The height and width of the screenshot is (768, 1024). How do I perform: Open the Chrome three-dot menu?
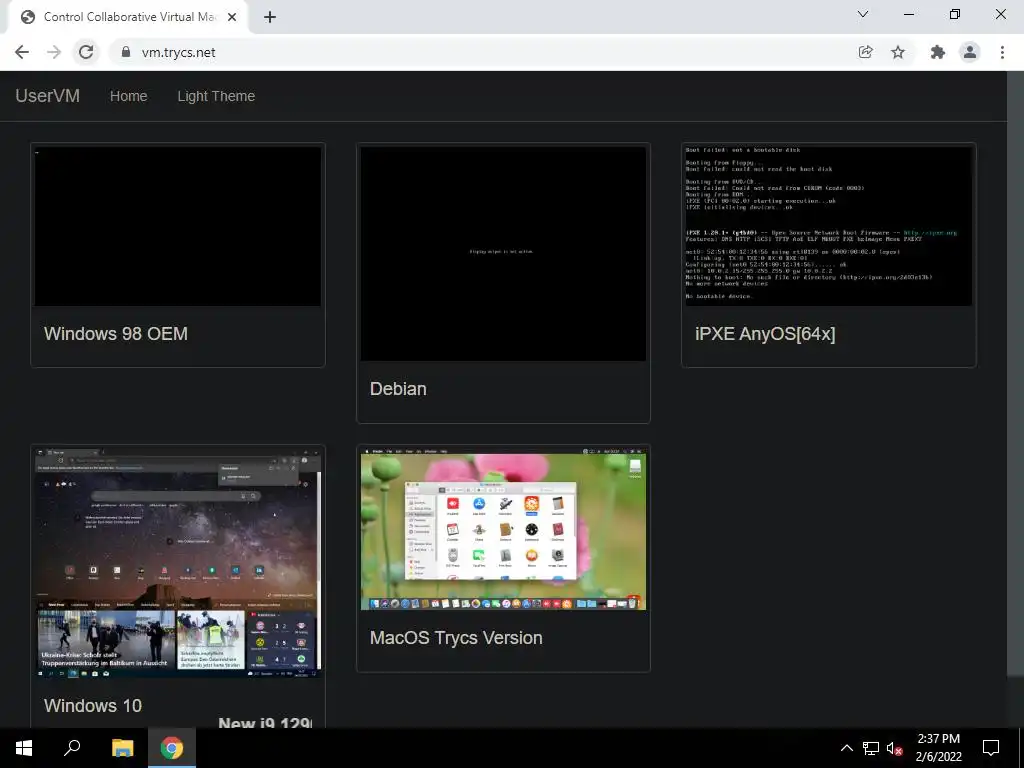coord(1002,52)
